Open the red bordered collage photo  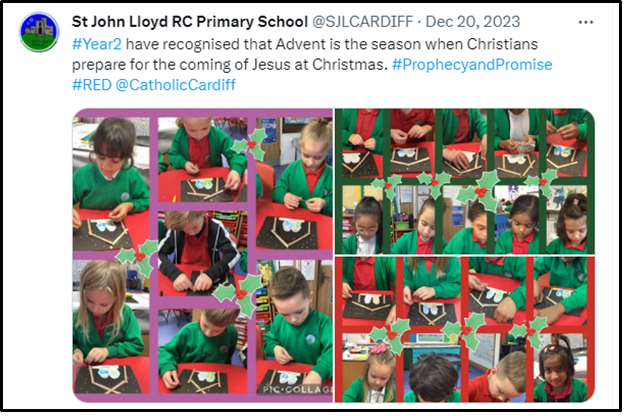pos(465,329)
